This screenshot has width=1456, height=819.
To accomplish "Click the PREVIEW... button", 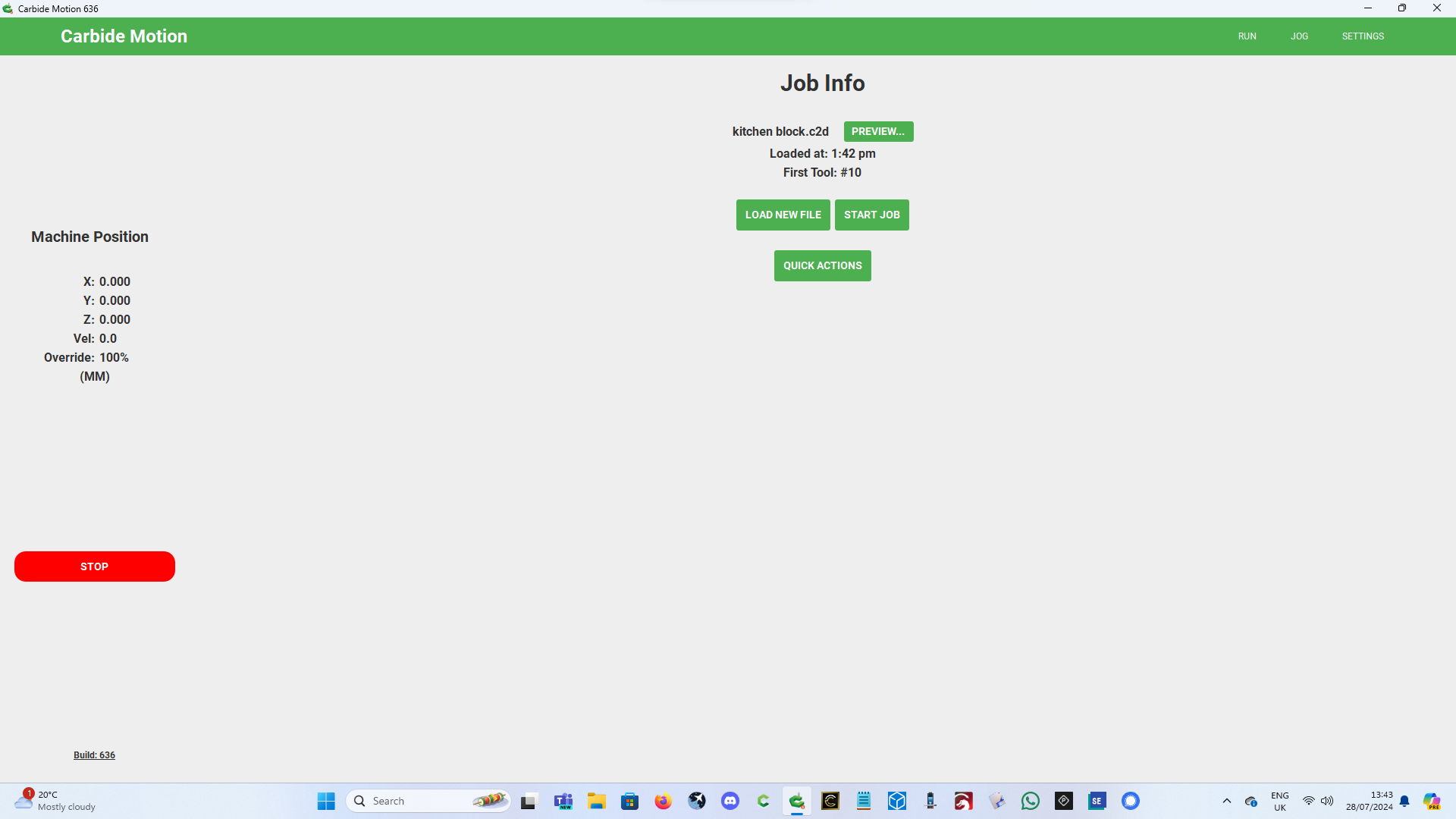I will [878, 131].
